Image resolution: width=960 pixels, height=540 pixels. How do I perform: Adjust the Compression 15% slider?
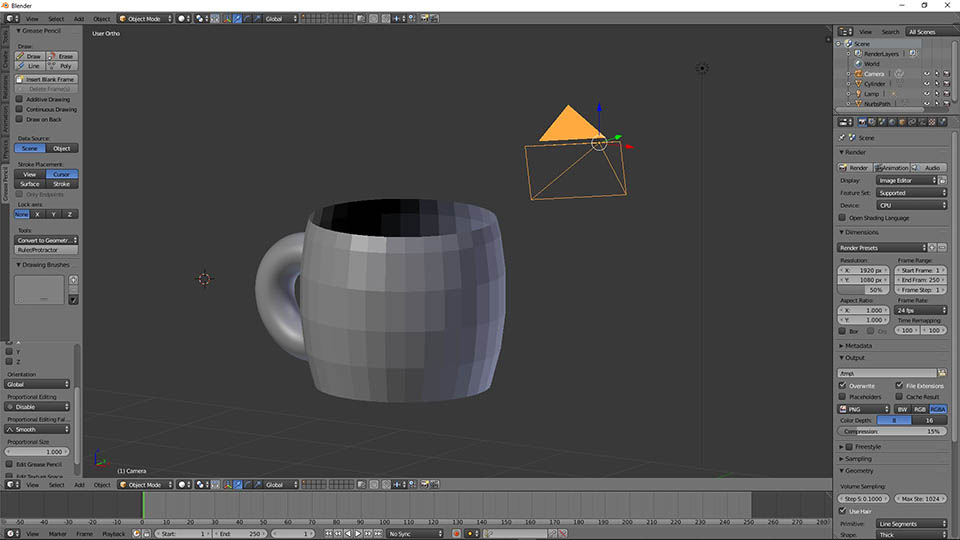click(892, 431)
